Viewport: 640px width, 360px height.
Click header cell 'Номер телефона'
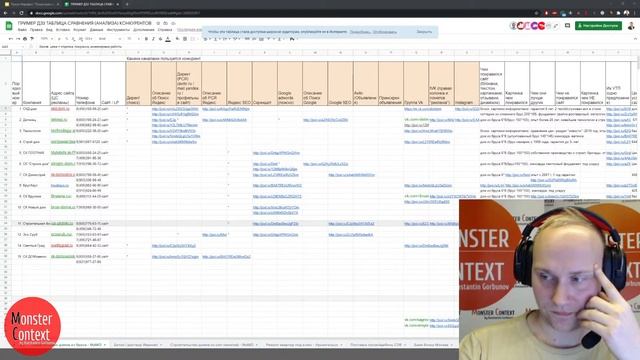point(88,84)
